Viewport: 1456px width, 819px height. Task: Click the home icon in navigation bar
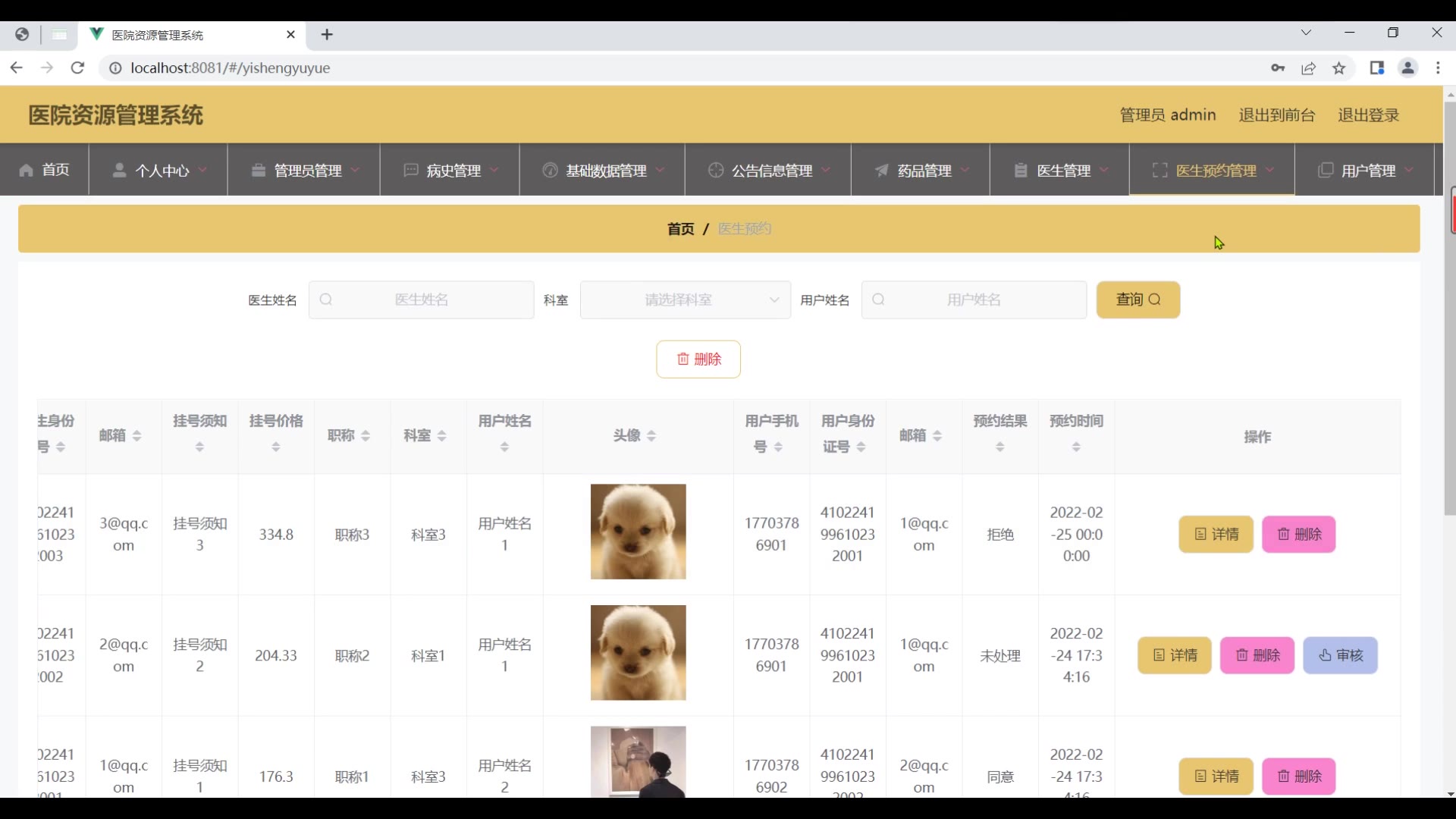click(27, 171)
